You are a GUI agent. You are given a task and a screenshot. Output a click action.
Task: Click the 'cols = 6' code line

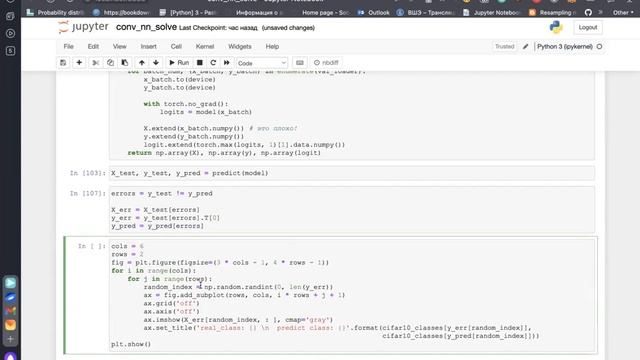(127, 246)
